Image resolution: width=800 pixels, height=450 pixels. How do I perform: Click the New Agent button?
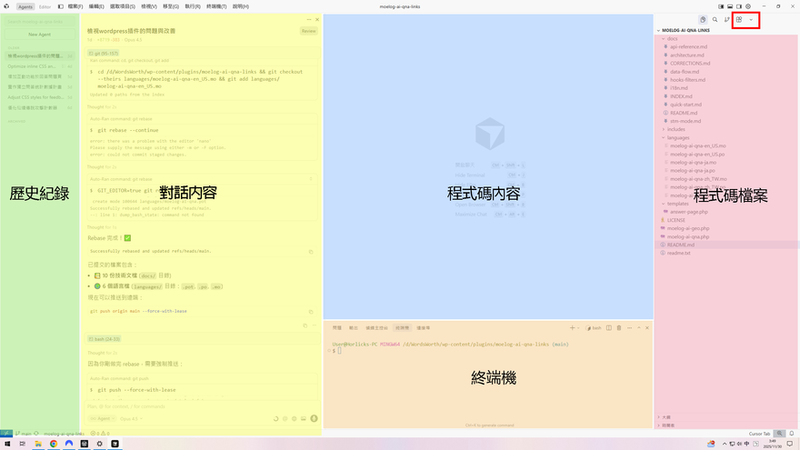pos(40,34)
